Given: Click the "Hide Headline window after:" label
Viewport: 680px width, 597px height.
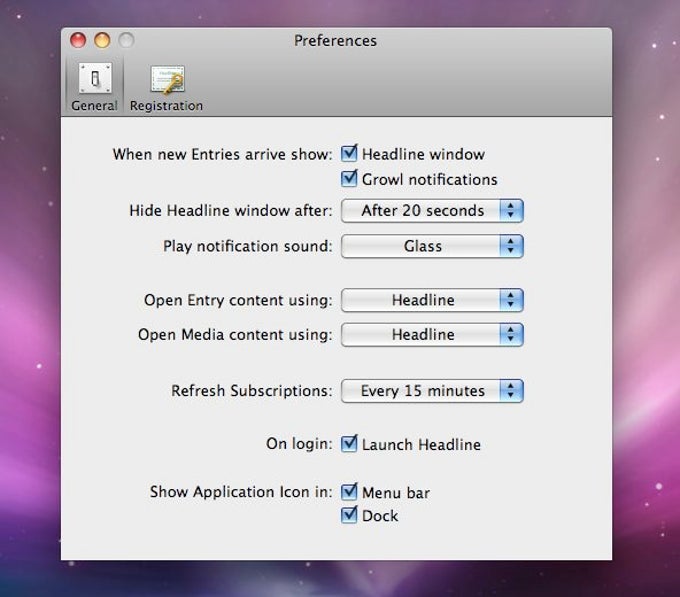Looking at the screenshot, I should click(231, 211).
